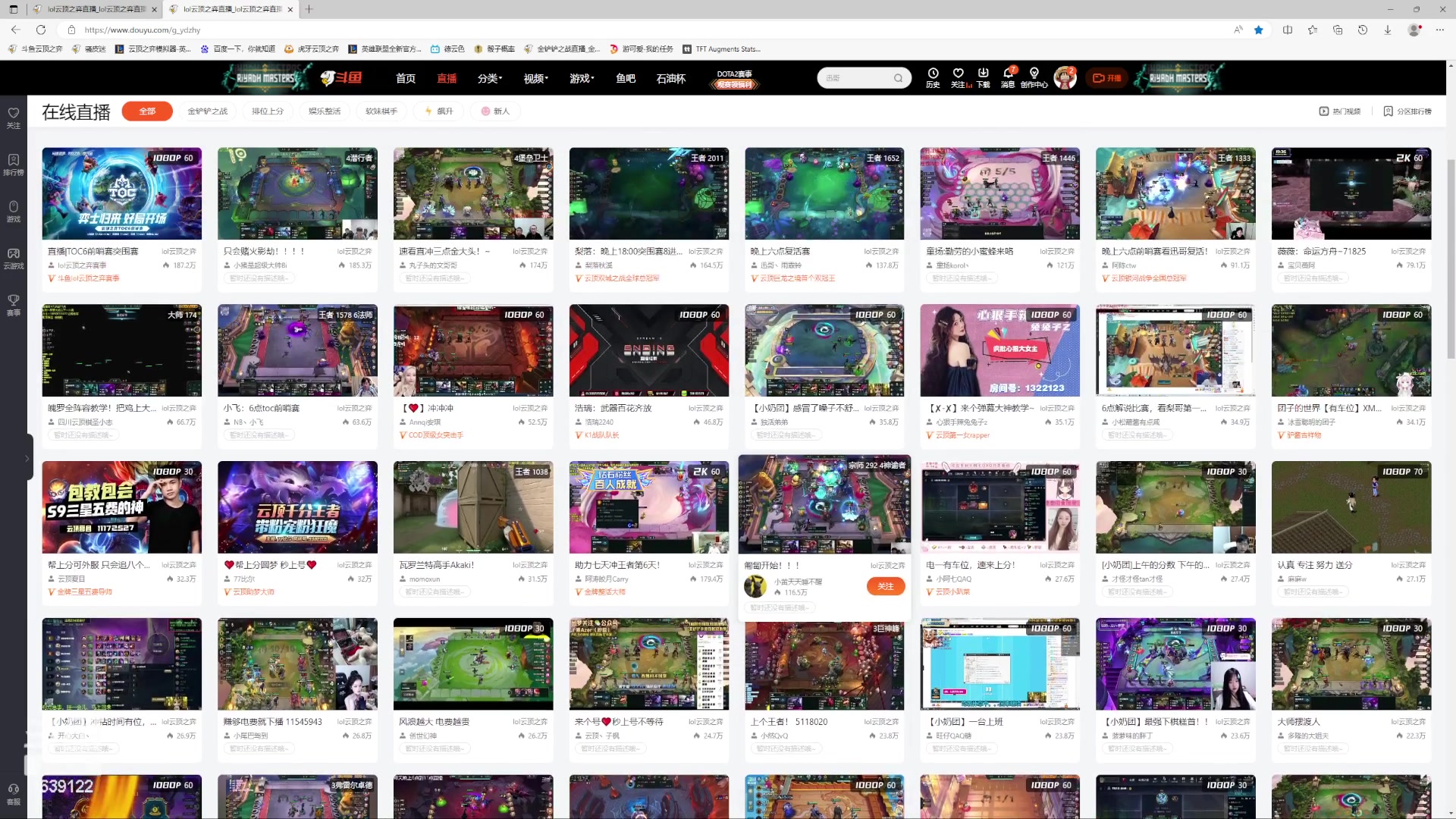Click the search magnifier icon in search box

(x=898, y=78)
